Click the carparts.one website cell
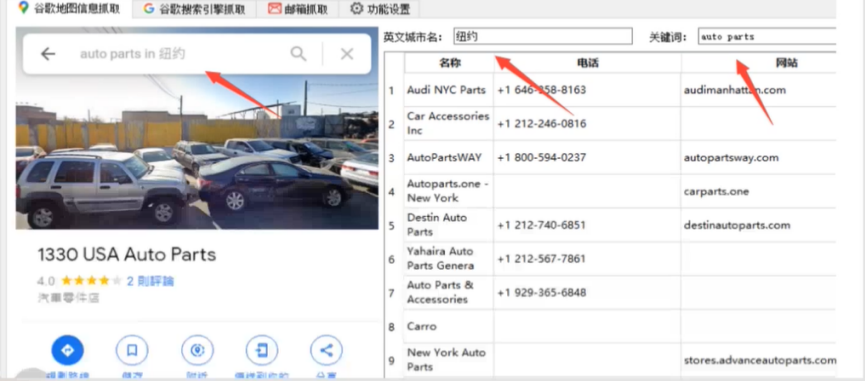 [759, 191]
